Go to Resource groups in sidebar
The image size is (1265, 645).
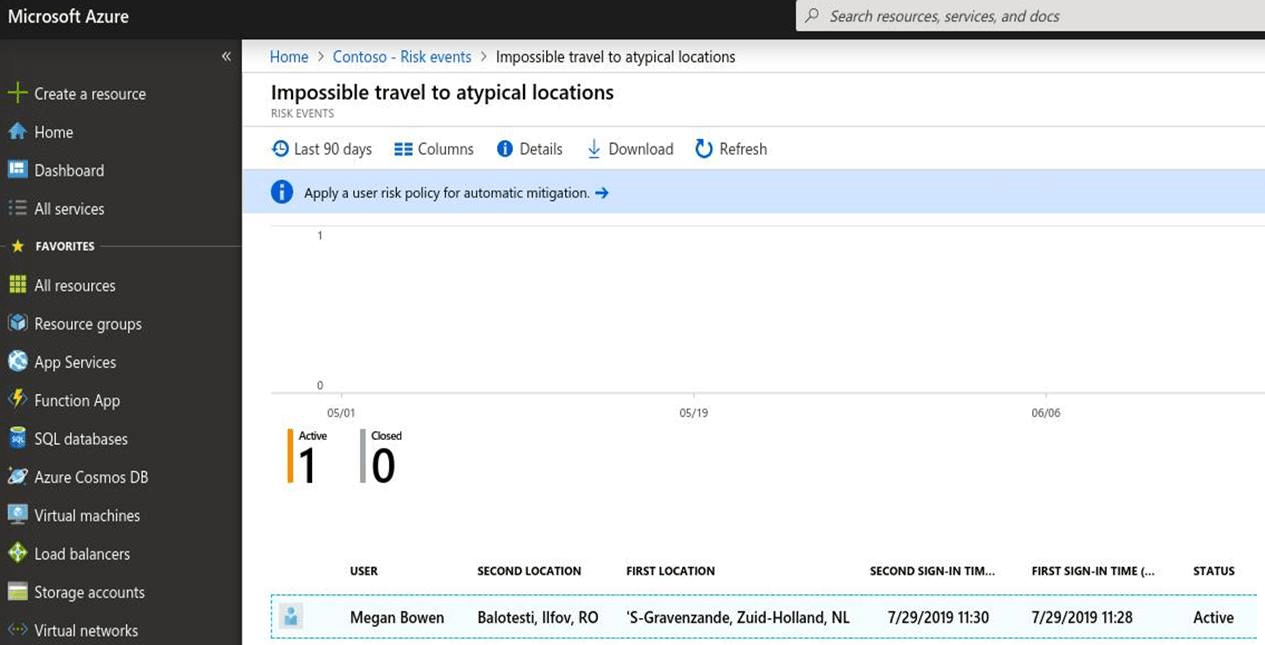[88, 323]
